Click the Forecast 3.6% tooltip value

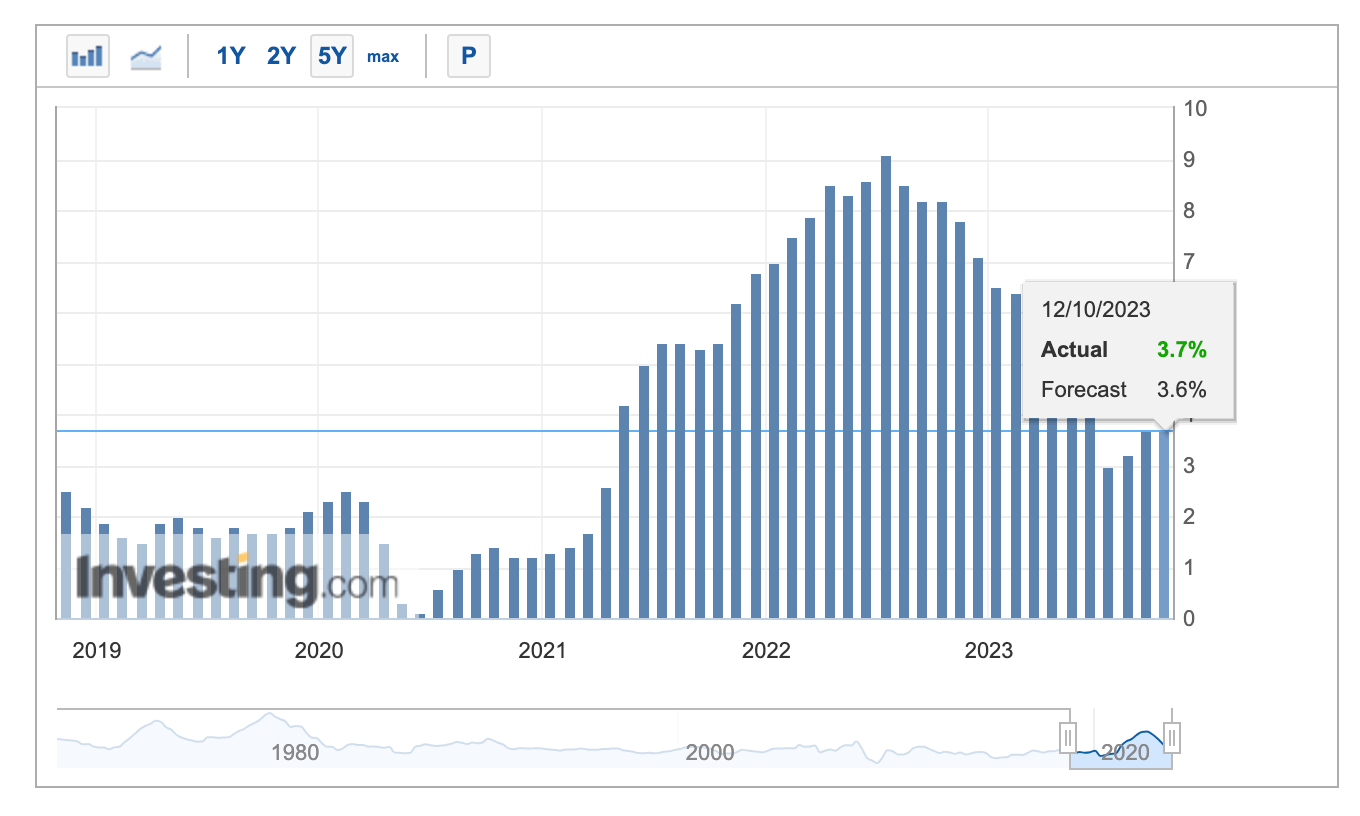point(1182,390)
